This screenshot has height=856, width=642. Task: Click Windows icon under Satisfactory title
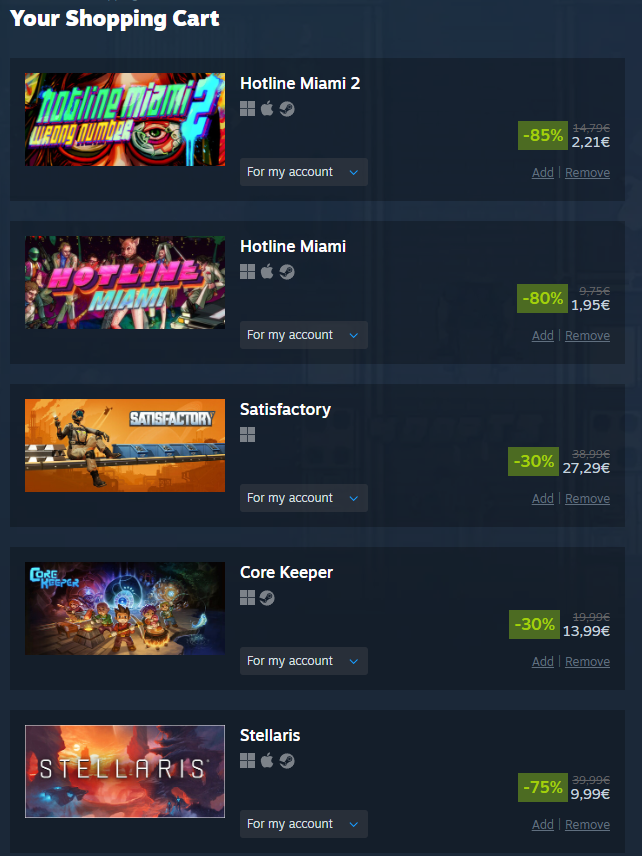click(247, 435)
